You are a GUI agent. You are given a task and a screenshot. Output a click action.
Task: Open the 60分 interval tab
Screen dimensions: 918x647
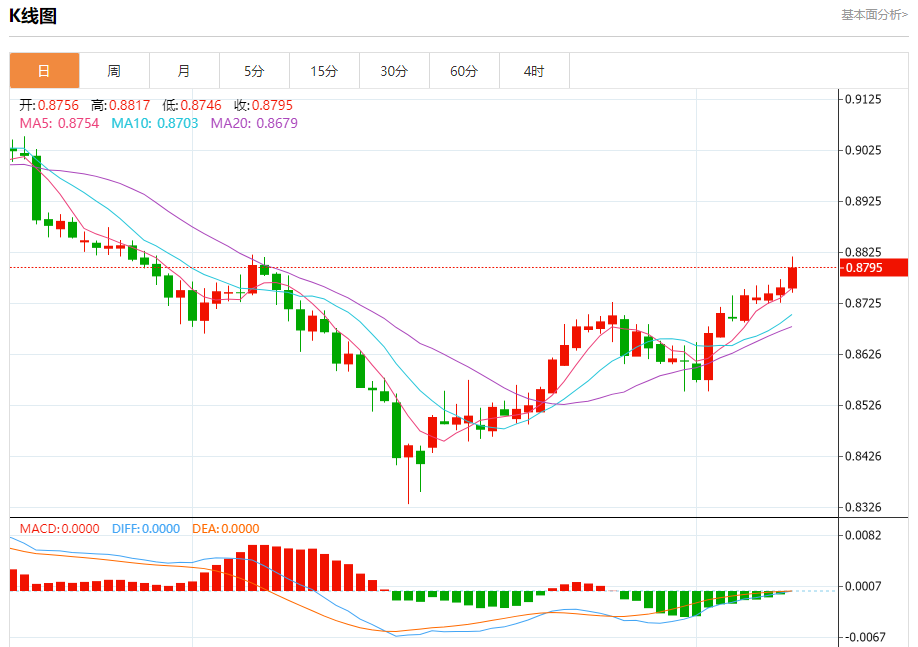[464, 71]
